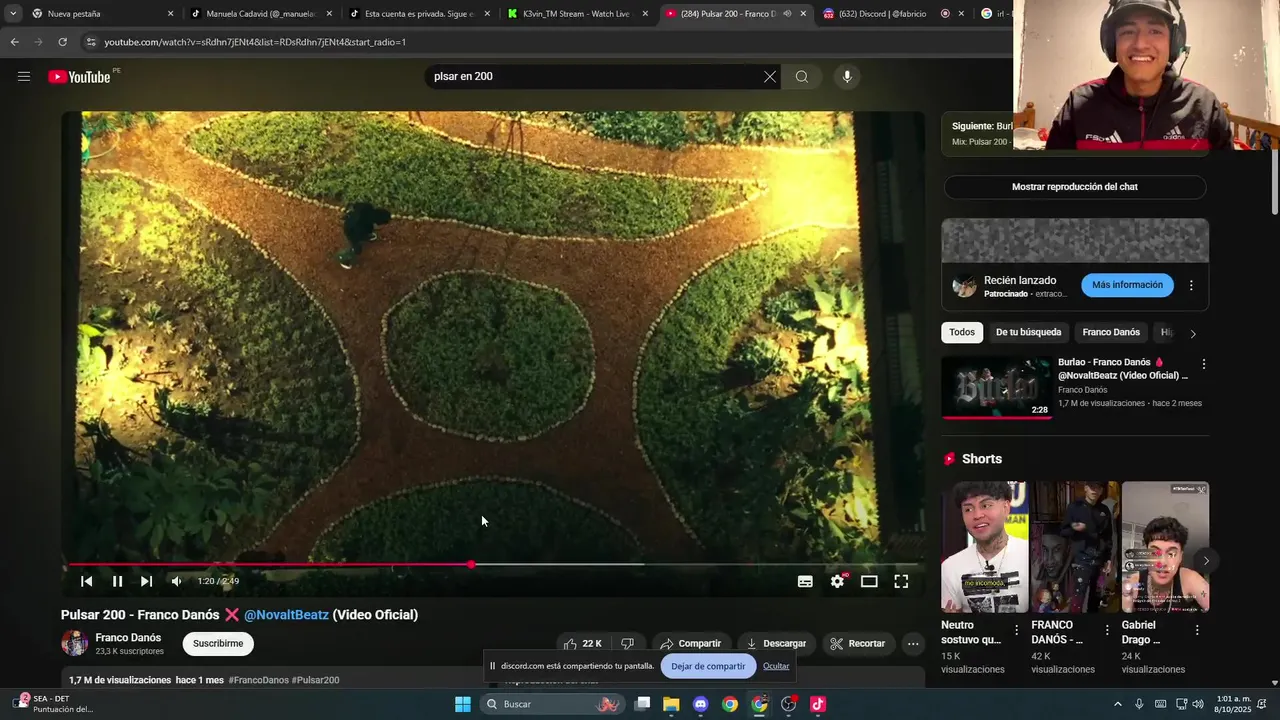
Task: Open options for Gabriel Drago short
Action: [x=1197, y=630]
